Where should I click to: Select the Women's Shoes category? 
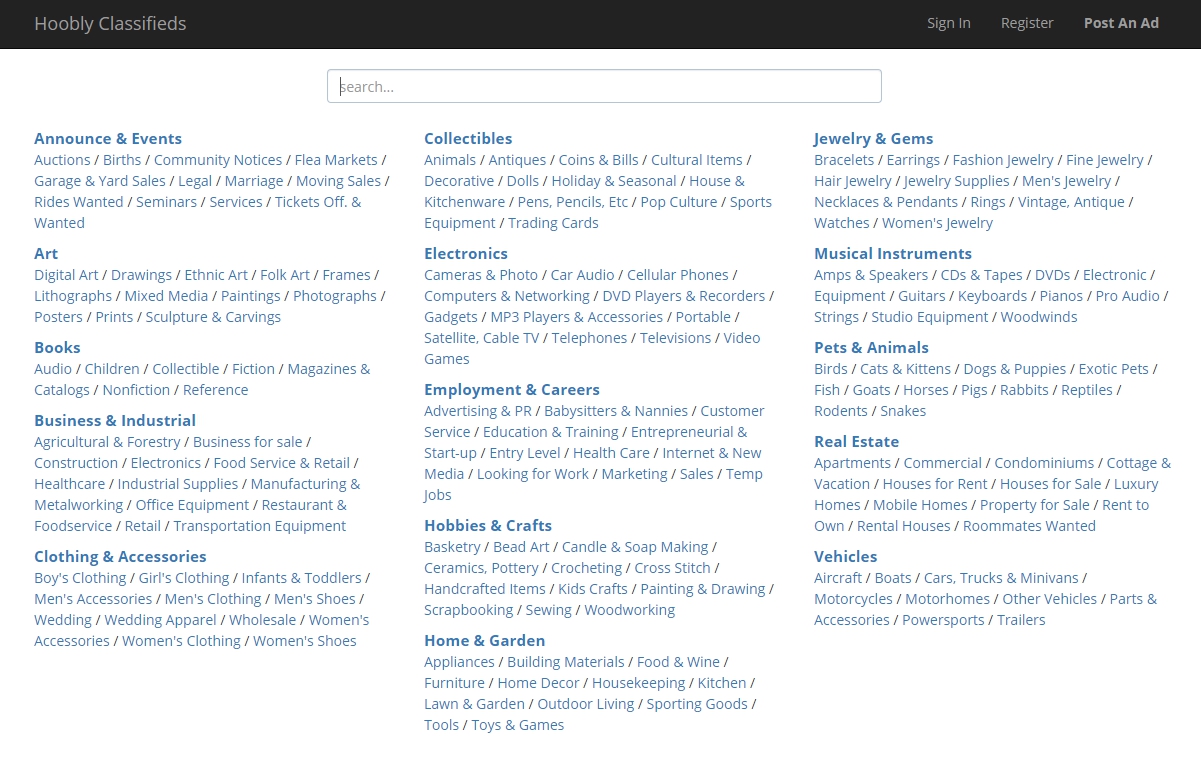coord(304,641)
